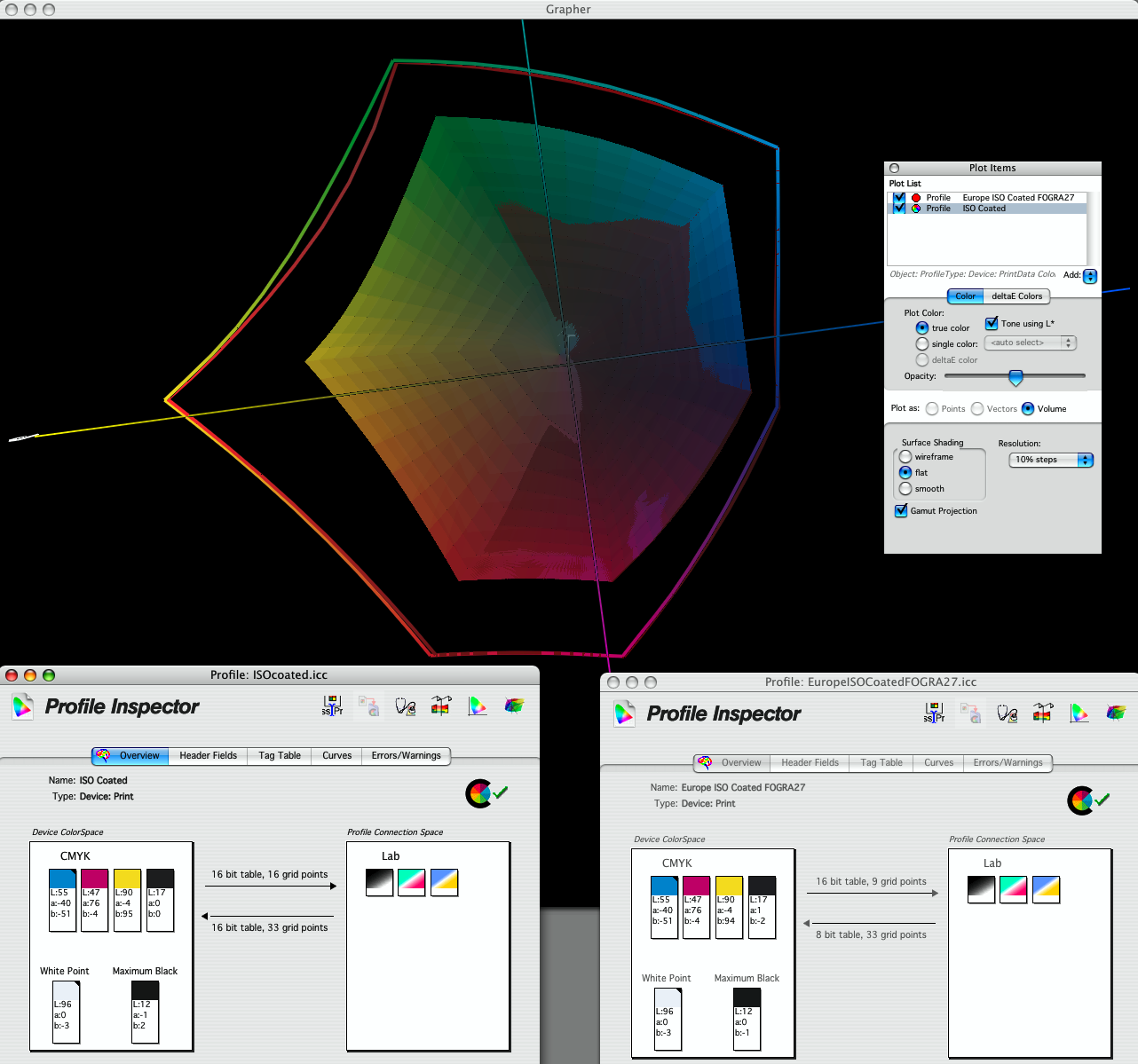Click the multicolor icon for ISO Coated plot item

(x=916, y=209)
